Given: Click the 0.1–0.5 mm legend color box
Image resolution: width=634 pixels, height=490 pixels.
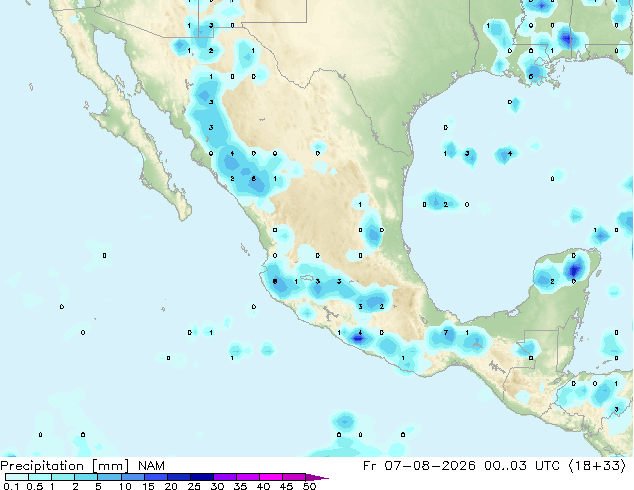Looking at the screenshot, I should pyautogui.click(x=17, y=477).
